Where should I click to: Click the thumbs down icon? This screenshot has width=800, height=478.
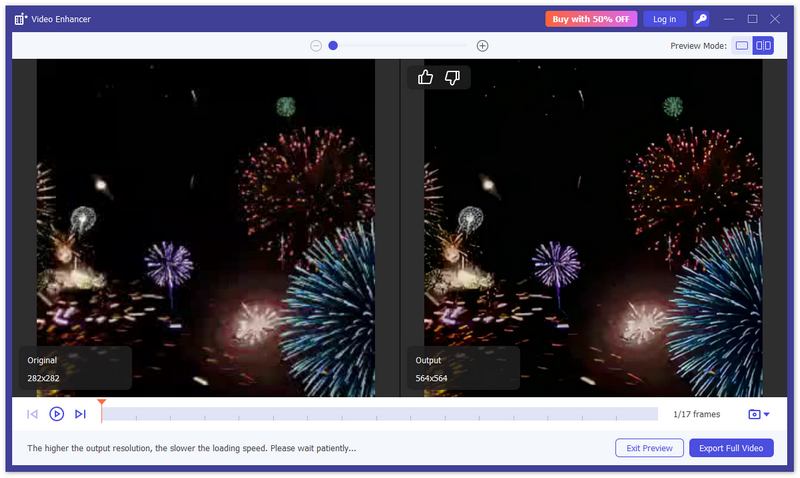(x=452, y=77)
